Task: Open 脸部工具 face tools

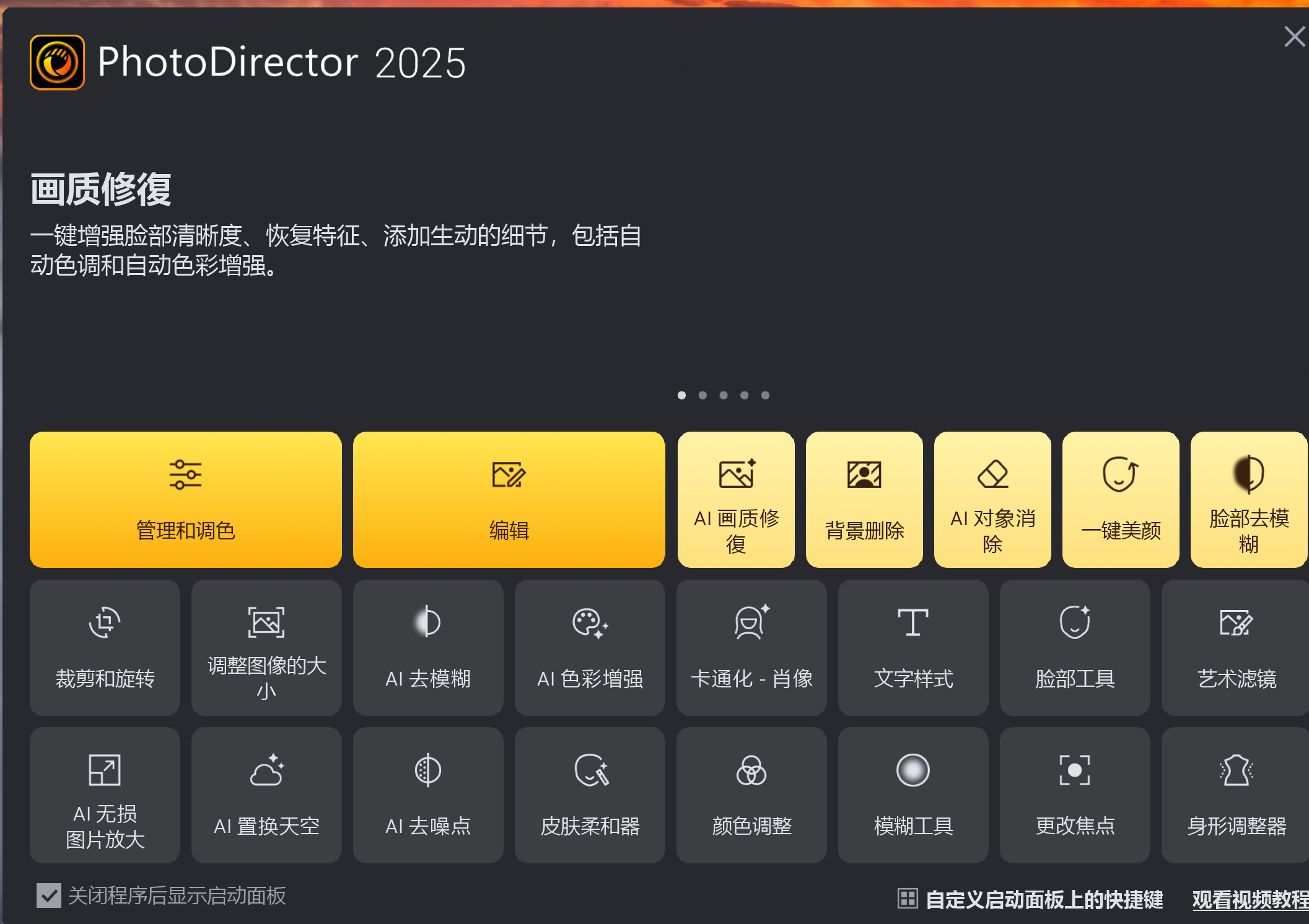Action: [1075, 647]
